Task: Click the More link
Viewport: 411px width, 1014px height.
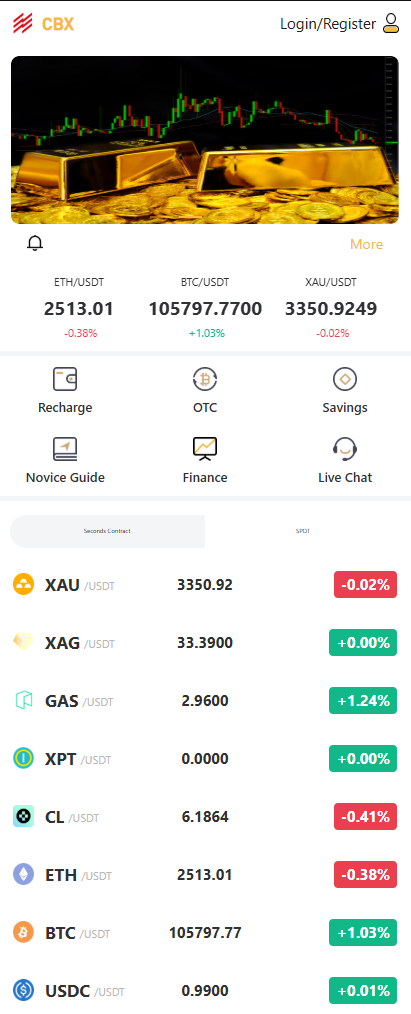Action: point(366,244)
